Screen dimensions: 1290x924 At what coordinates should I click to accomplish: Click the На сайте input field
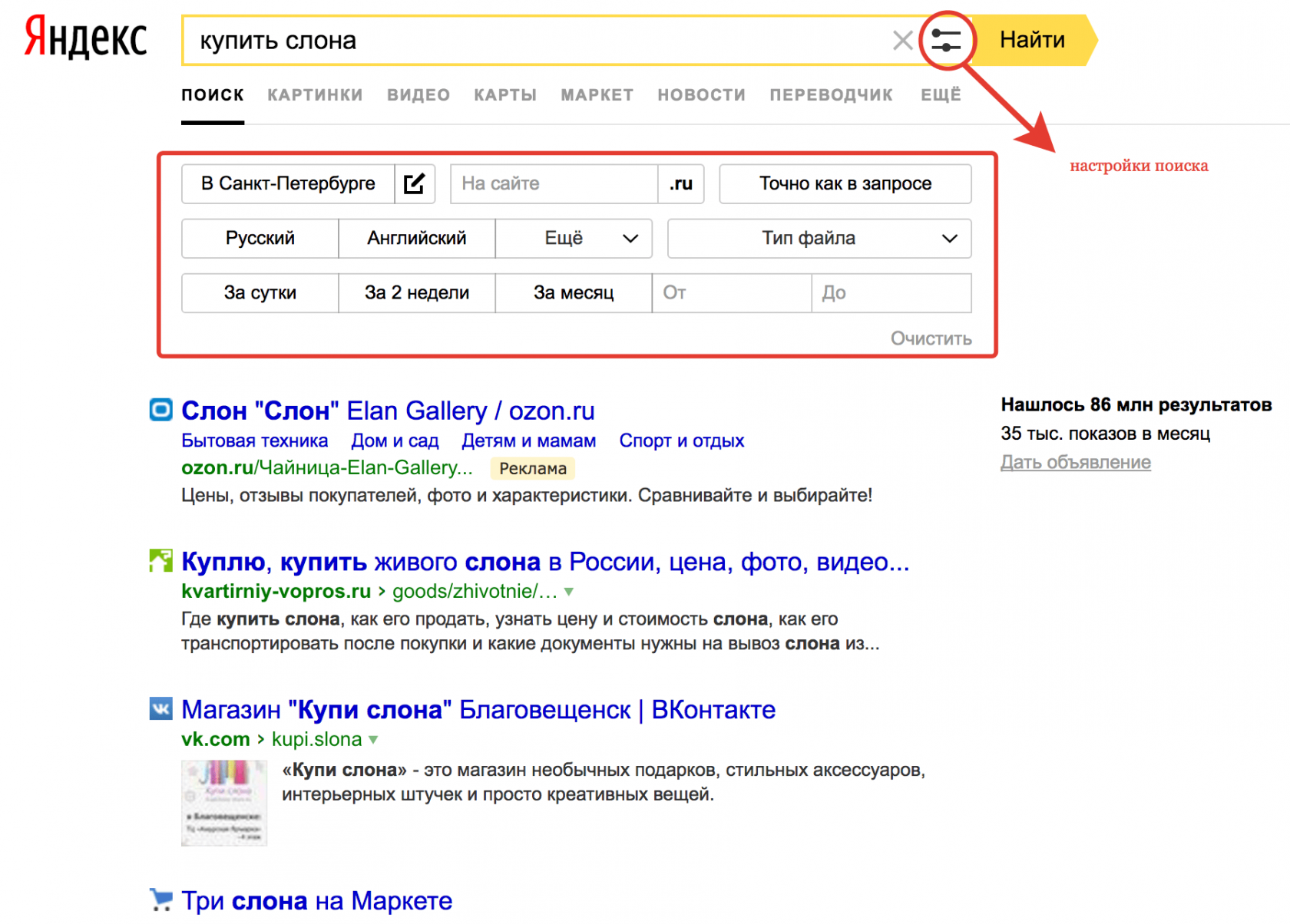coord(554,183)
